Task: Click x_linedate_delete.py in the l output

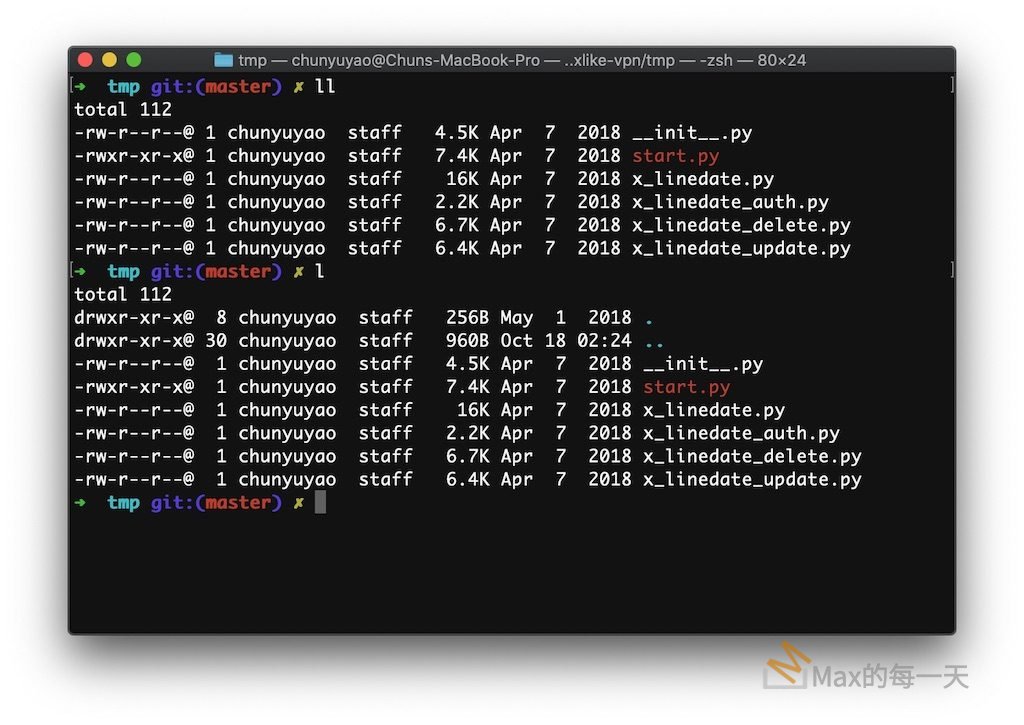Action: [752, 456]
